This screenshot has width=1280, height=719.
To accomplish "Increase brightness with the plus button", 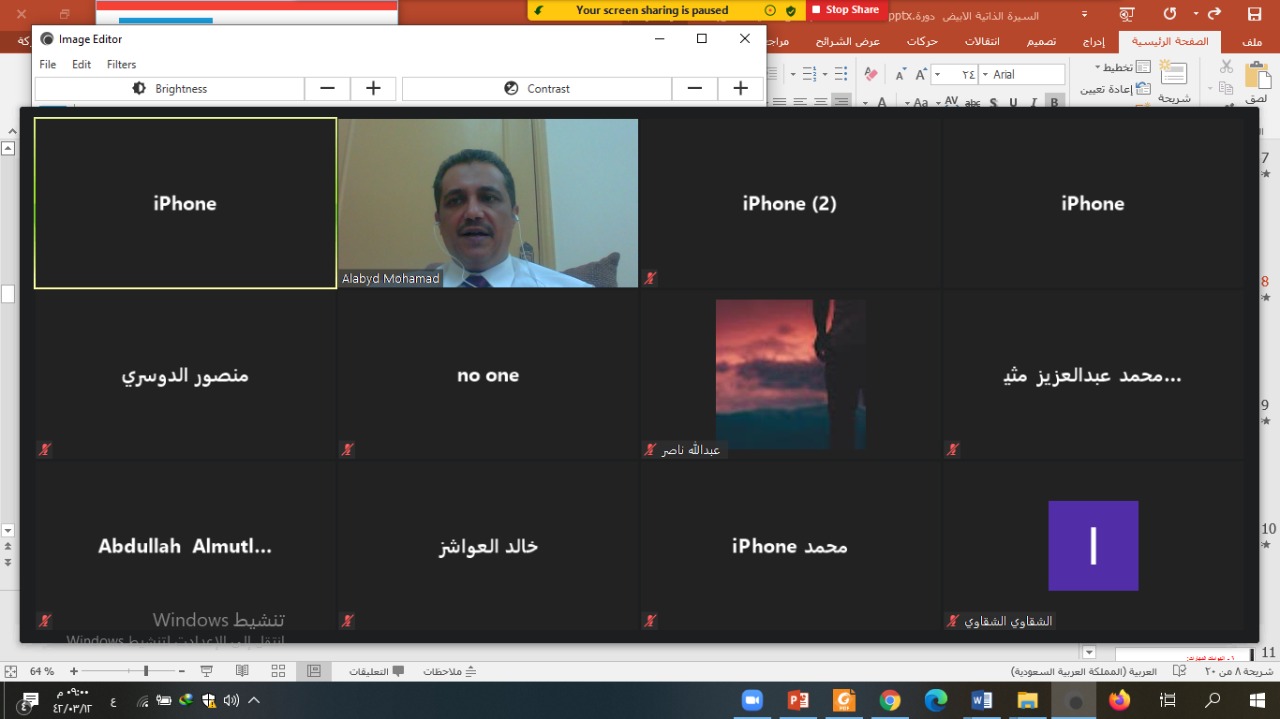I will 373,89.
